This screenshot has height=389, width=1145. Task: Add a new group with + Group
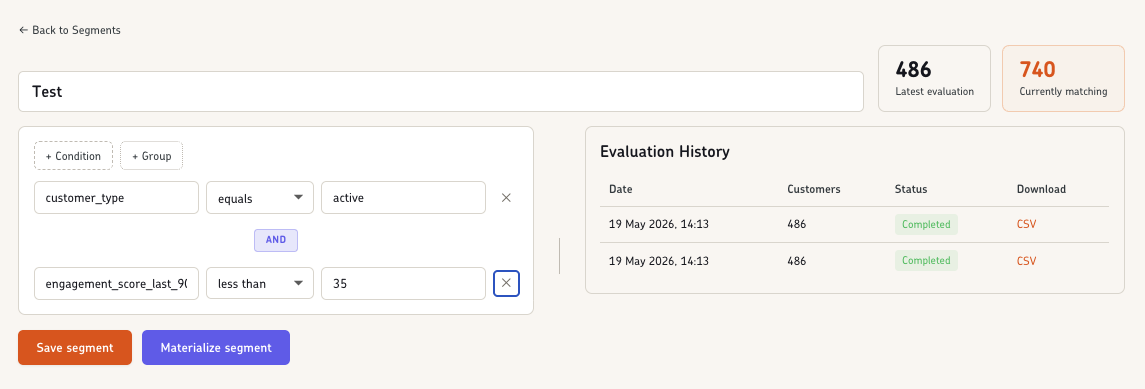click(x=151, y=155)
